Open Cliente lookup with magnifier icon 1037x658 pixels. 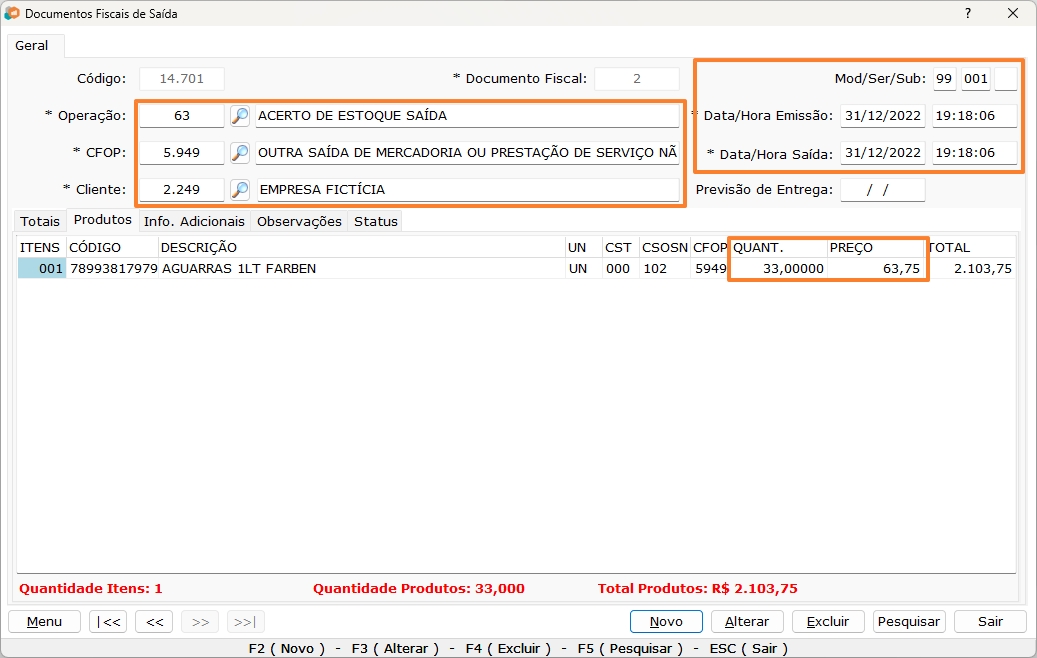point(240,189)
